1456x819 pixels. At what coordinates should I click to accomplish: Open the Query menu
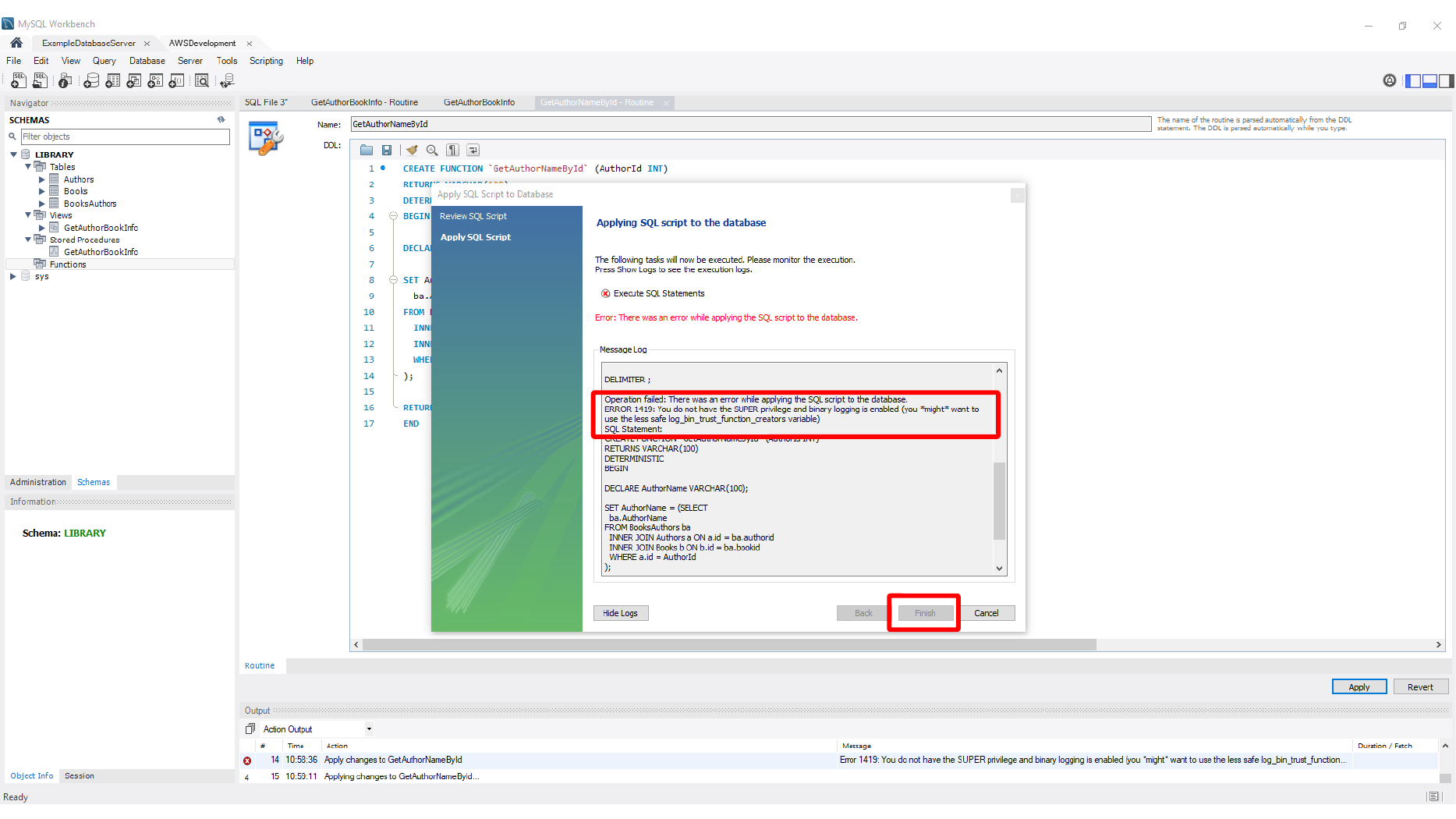104,61
